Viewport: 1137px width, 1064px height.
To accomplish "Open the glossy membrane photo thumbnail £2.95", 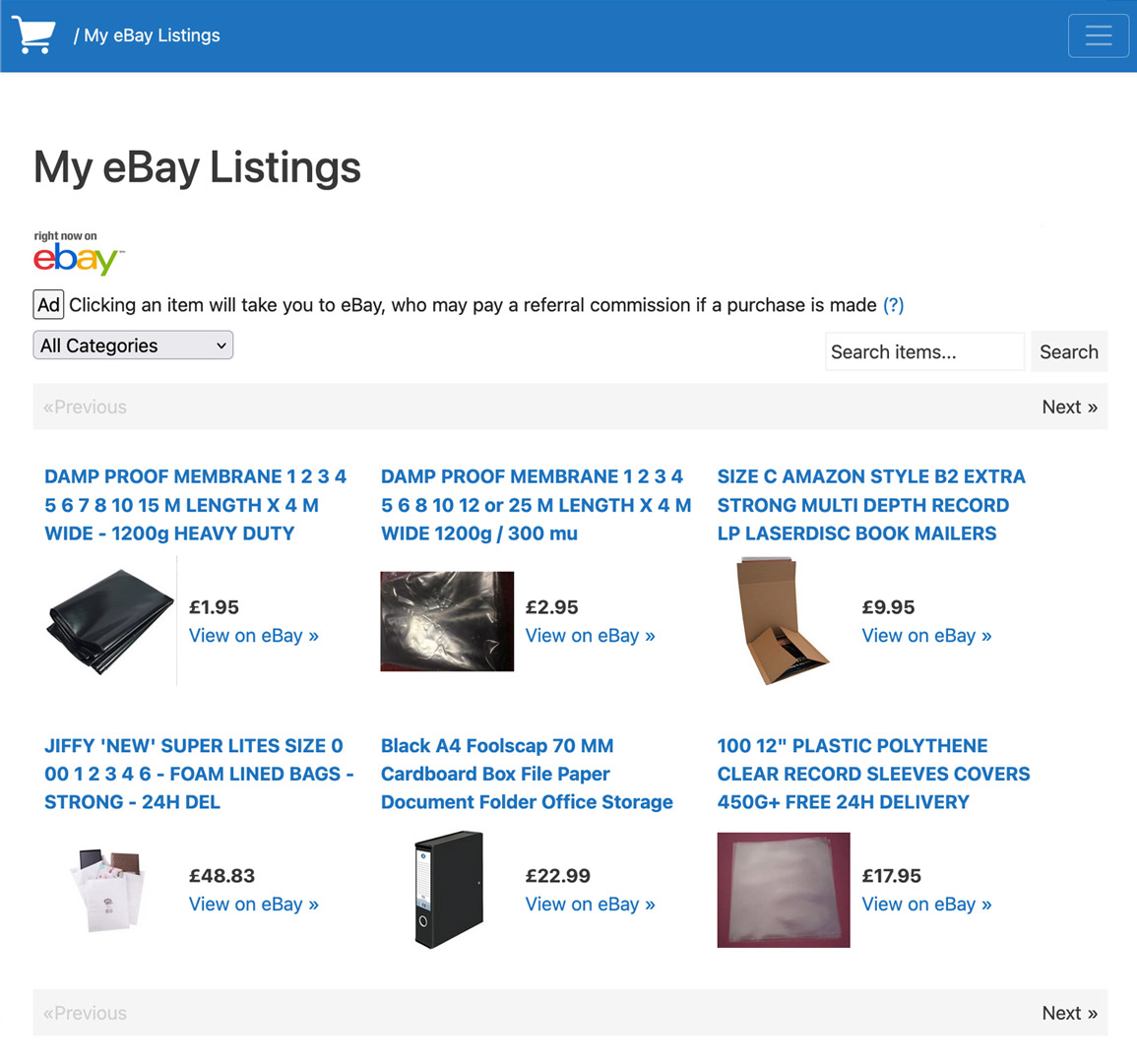I will [447, 621].
